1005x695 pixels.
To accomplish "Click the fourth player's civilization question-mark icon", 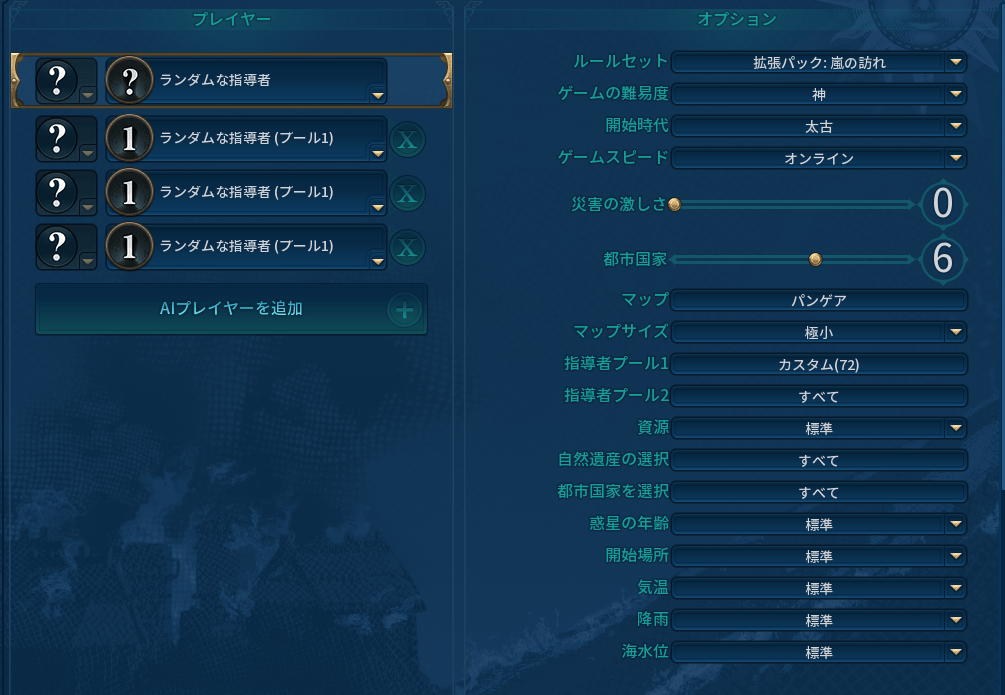I will coord(57,247).
